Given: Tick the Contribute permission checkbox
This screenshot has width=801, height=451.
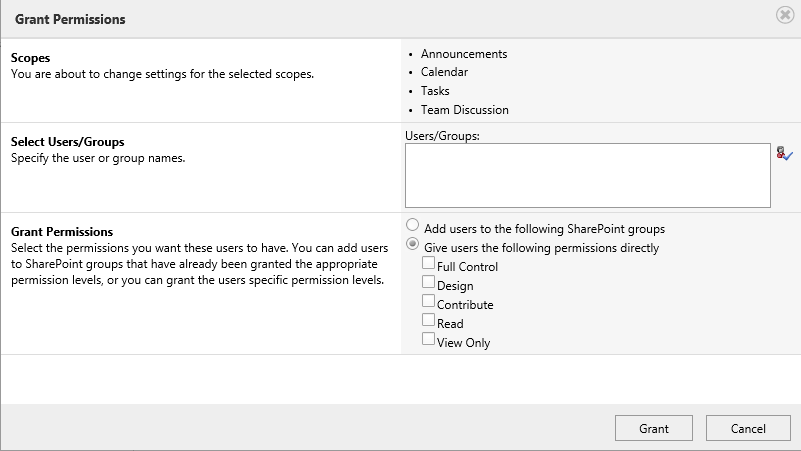Looking at the screenshot, I should click(x=428, y=300).
